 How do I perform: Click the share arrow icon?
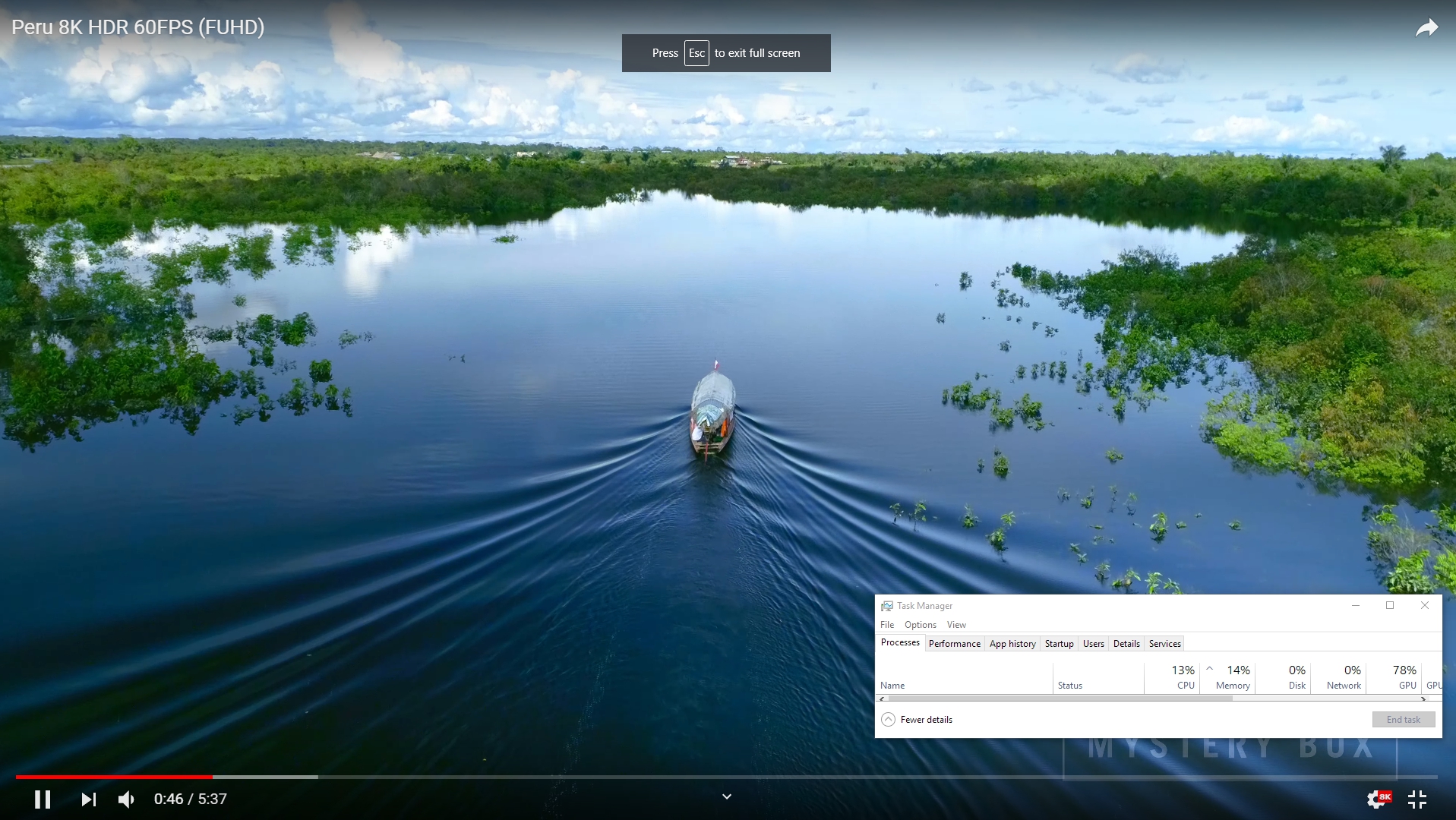(x=1426, y=28)
